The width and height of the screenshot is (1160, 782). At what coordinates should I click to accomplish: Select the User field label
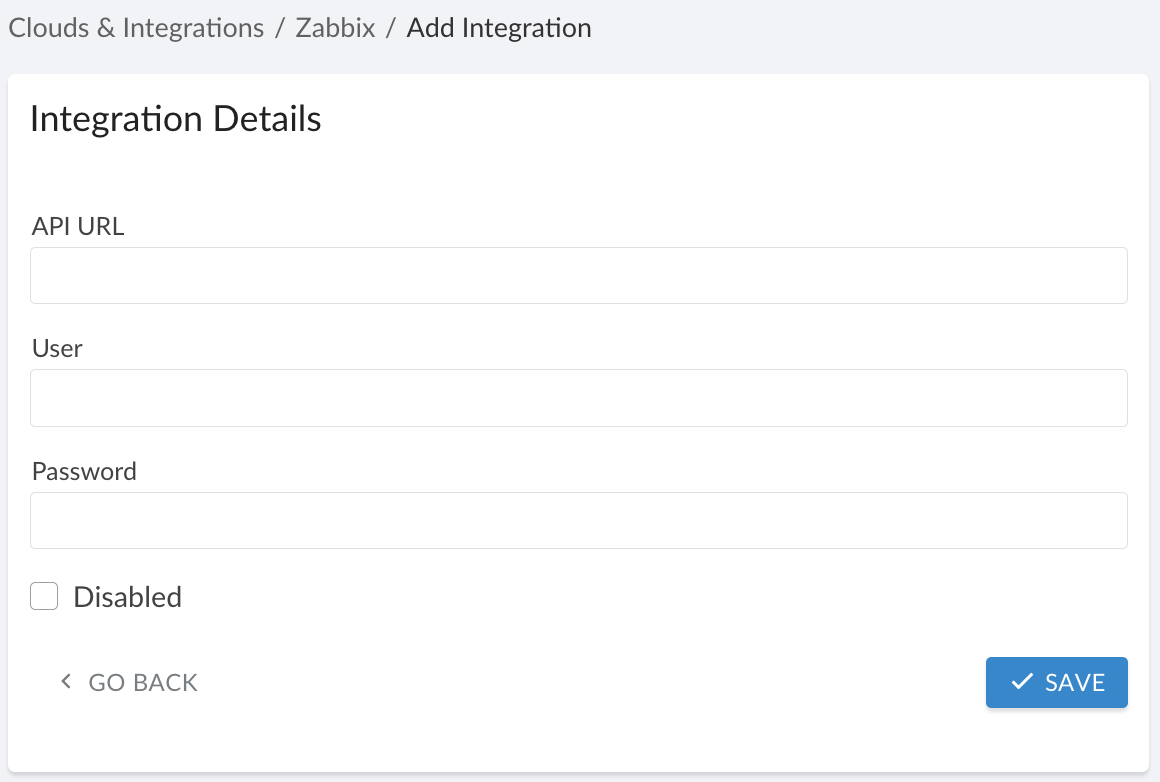[57, 348]
